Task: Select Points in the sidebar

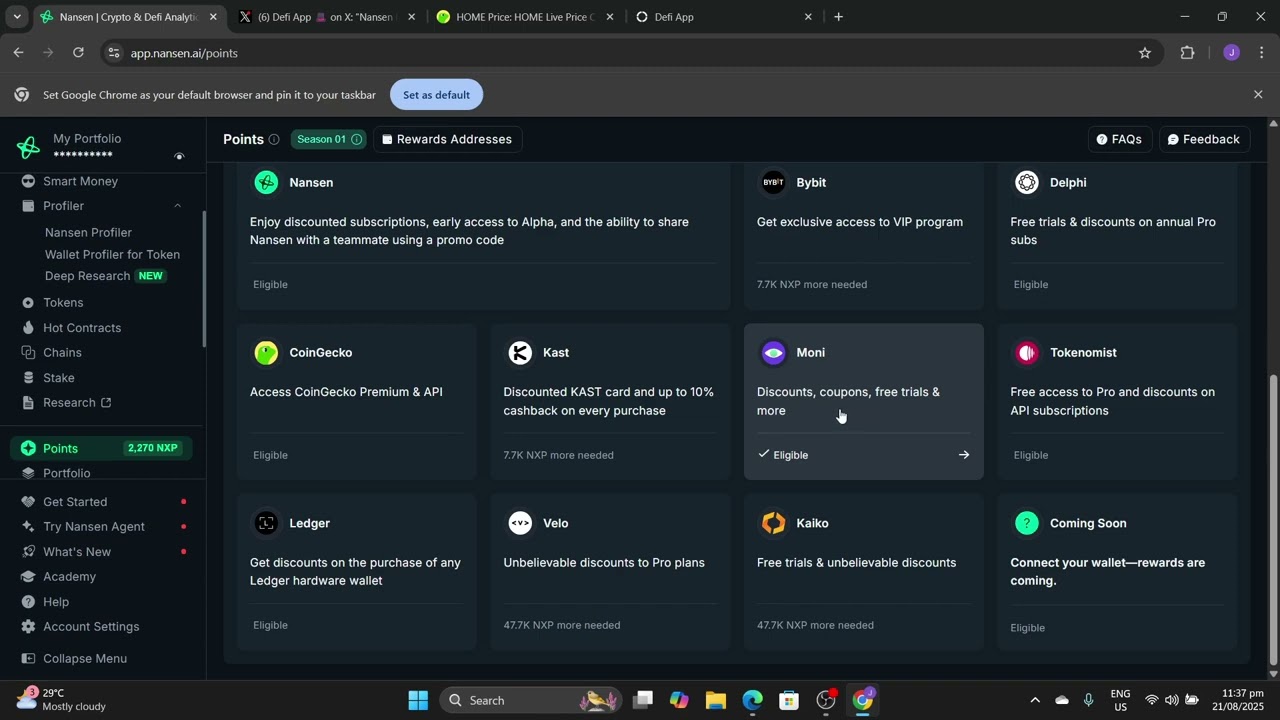Action: click(102, 448)
